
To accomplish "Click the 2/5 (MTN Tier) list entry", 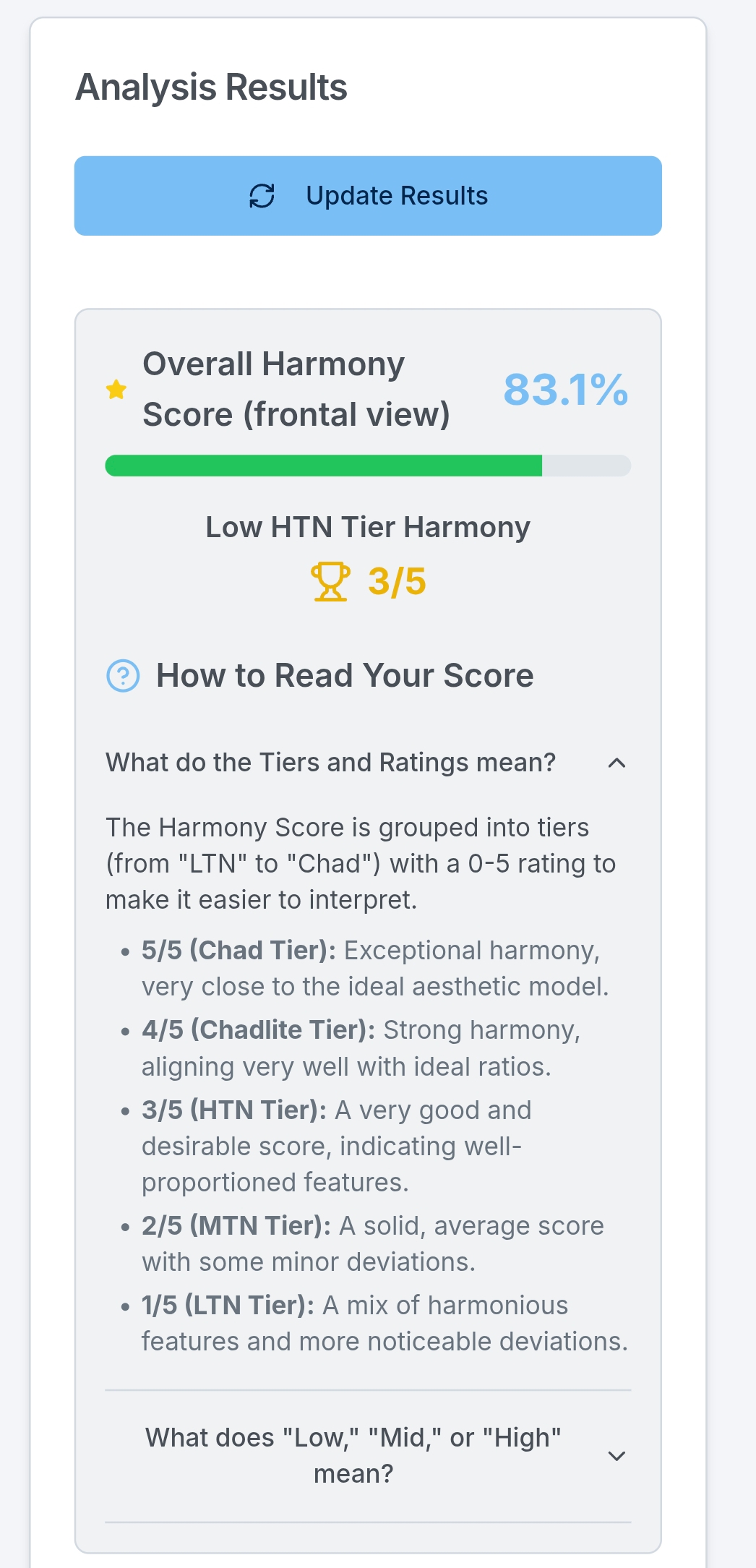I will click(x=373, y=1244).
